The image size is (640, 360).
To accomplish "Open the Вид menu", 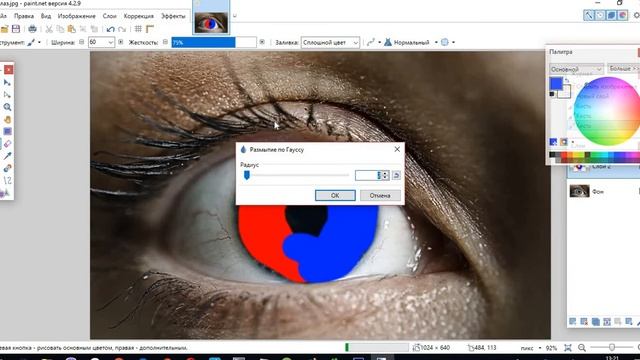I will click(x=46, y=16).
